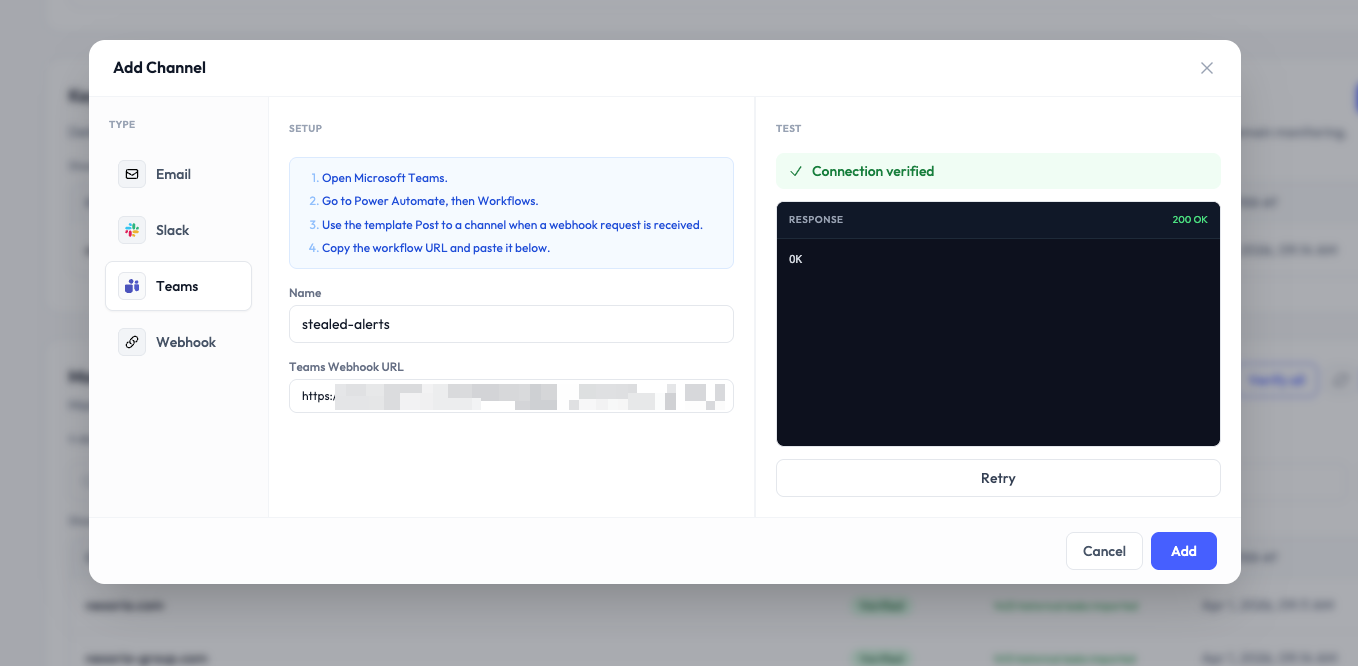Switch to the Email channel type
The height and width of the screenshot is (666, 1358).
click(x=173, y=174)
